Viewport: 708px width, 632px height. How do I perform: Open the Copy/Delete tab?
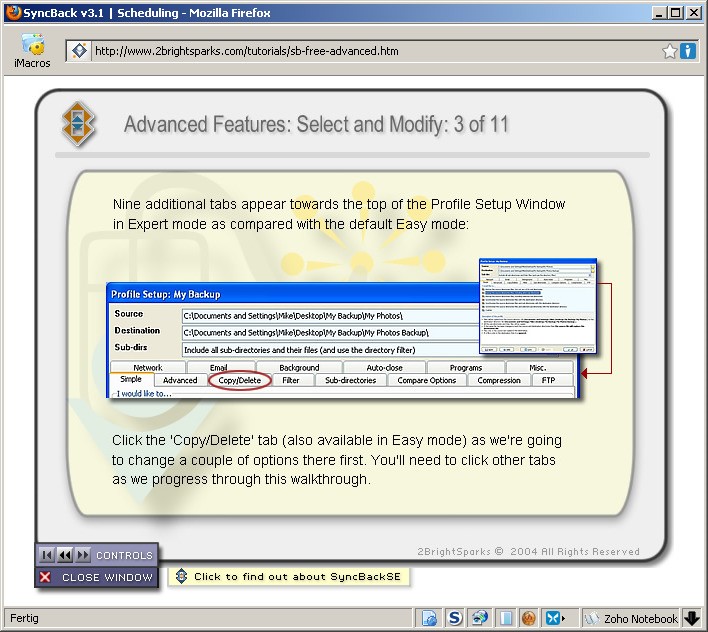tap(240, 380)
